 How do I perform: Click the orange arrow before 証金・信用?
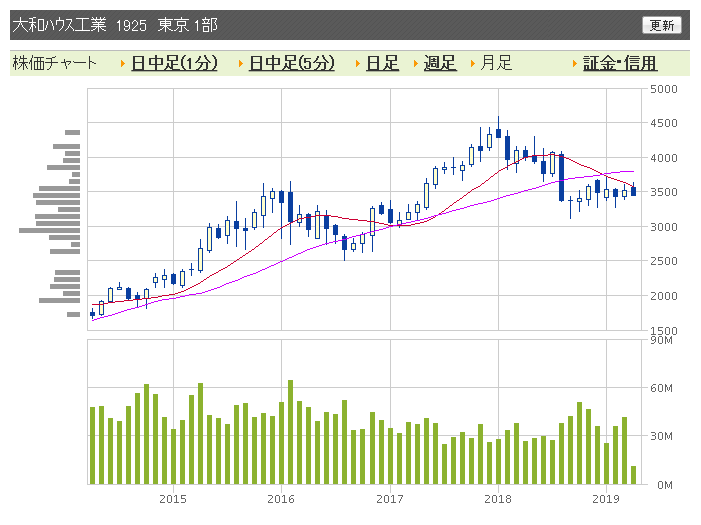[x=575, y=64]
